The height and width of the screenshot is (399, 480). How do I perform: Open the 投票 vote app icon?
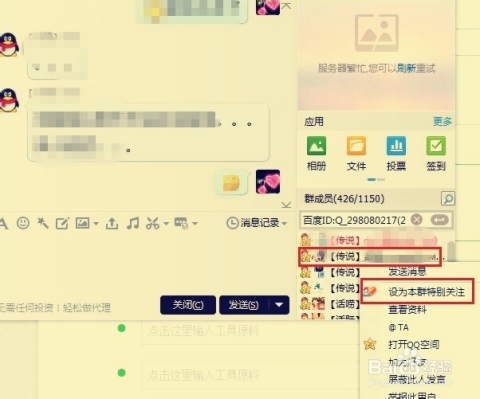pos(396,153)
